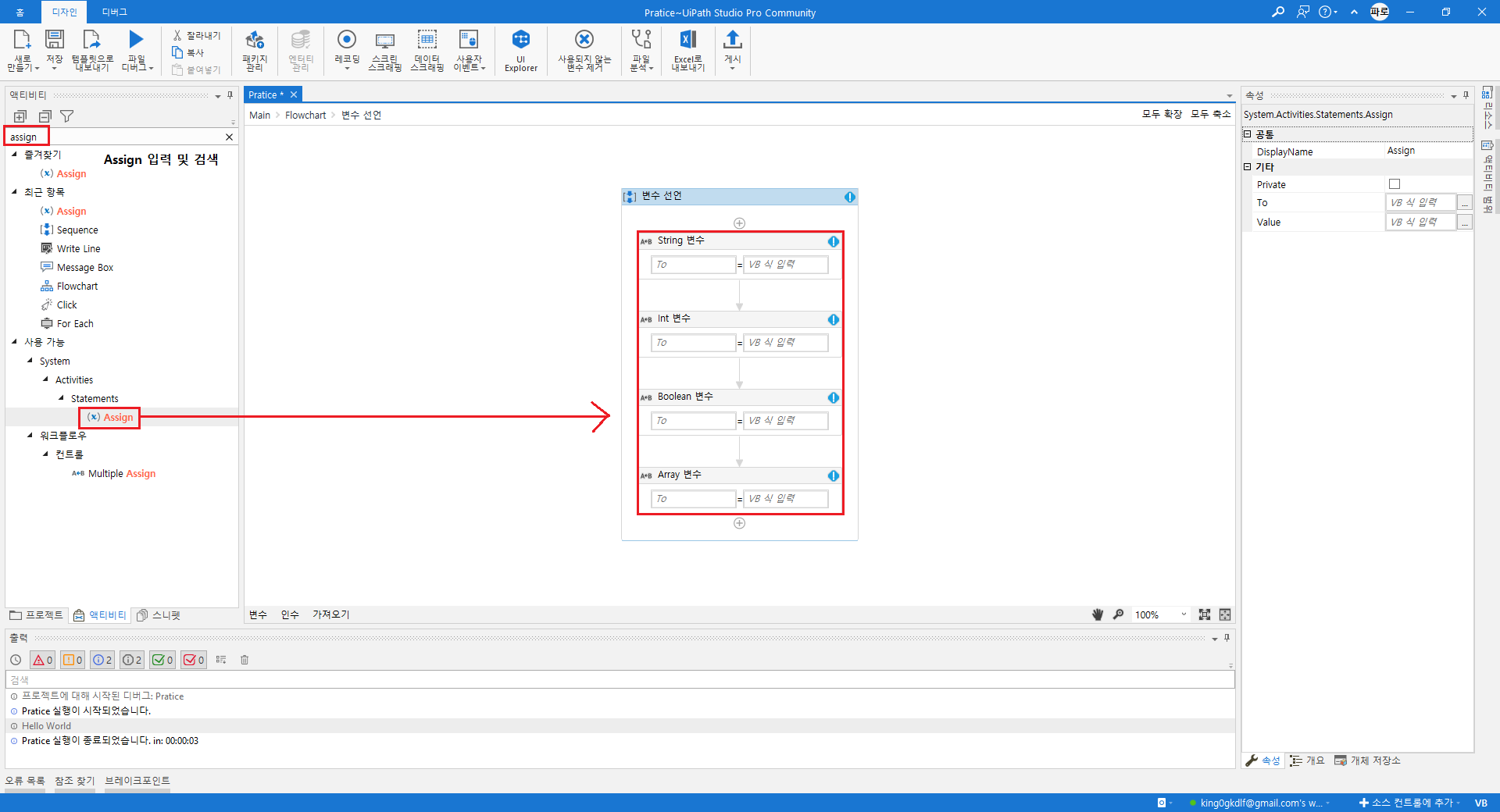Click fit to screen icon
1500x812 pixels.
point(1205,614)
